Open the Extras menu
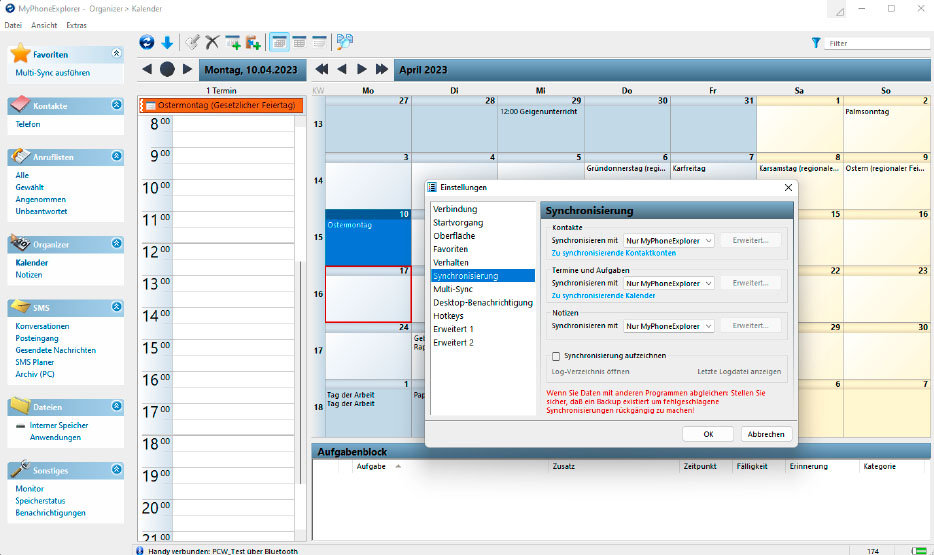Image resolution: width=934 pixels, height=555 pixels. coord(76,24)
